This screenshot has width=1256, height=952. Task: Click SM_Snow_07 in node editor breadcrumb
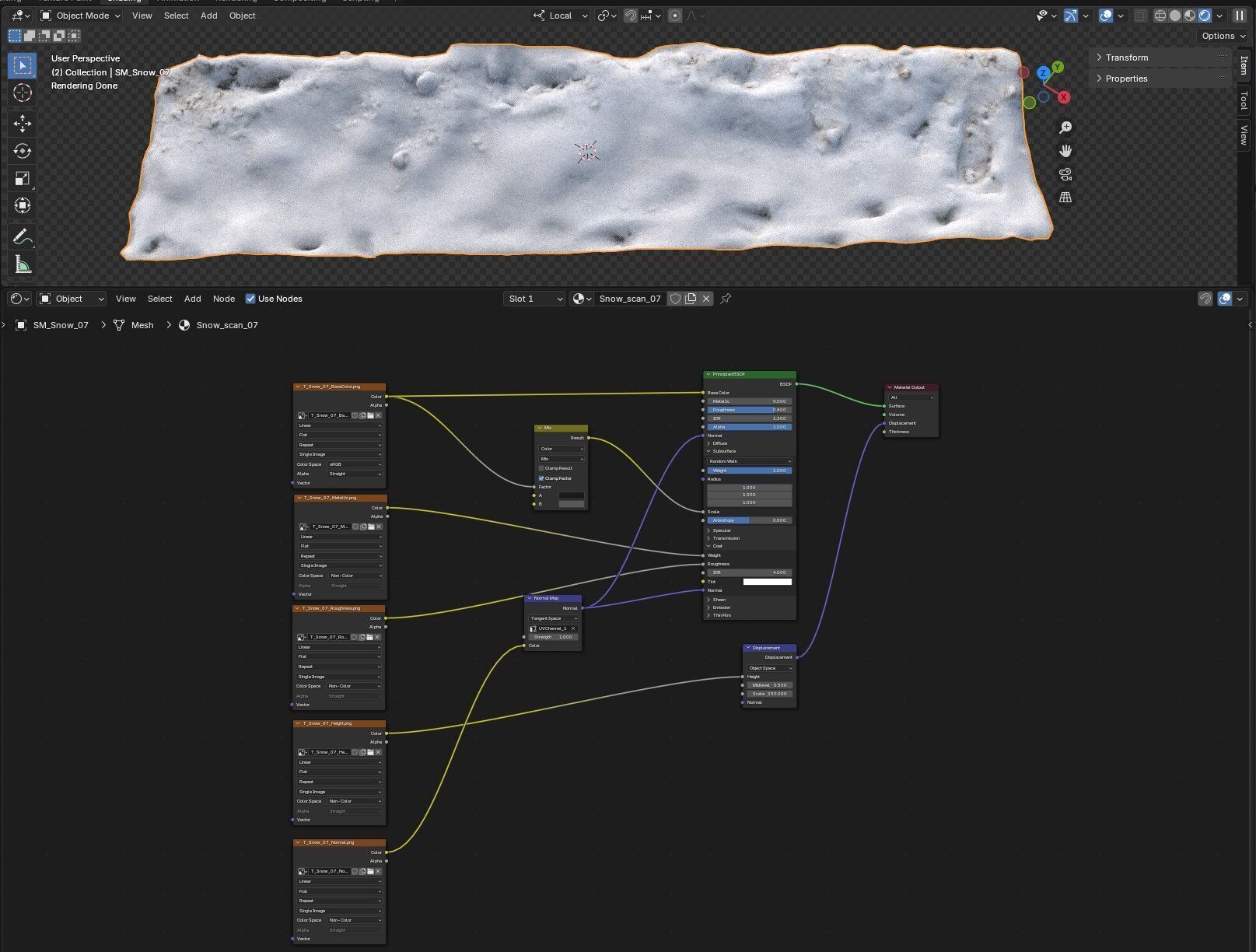pyautogui.click(x=61, y=325)
